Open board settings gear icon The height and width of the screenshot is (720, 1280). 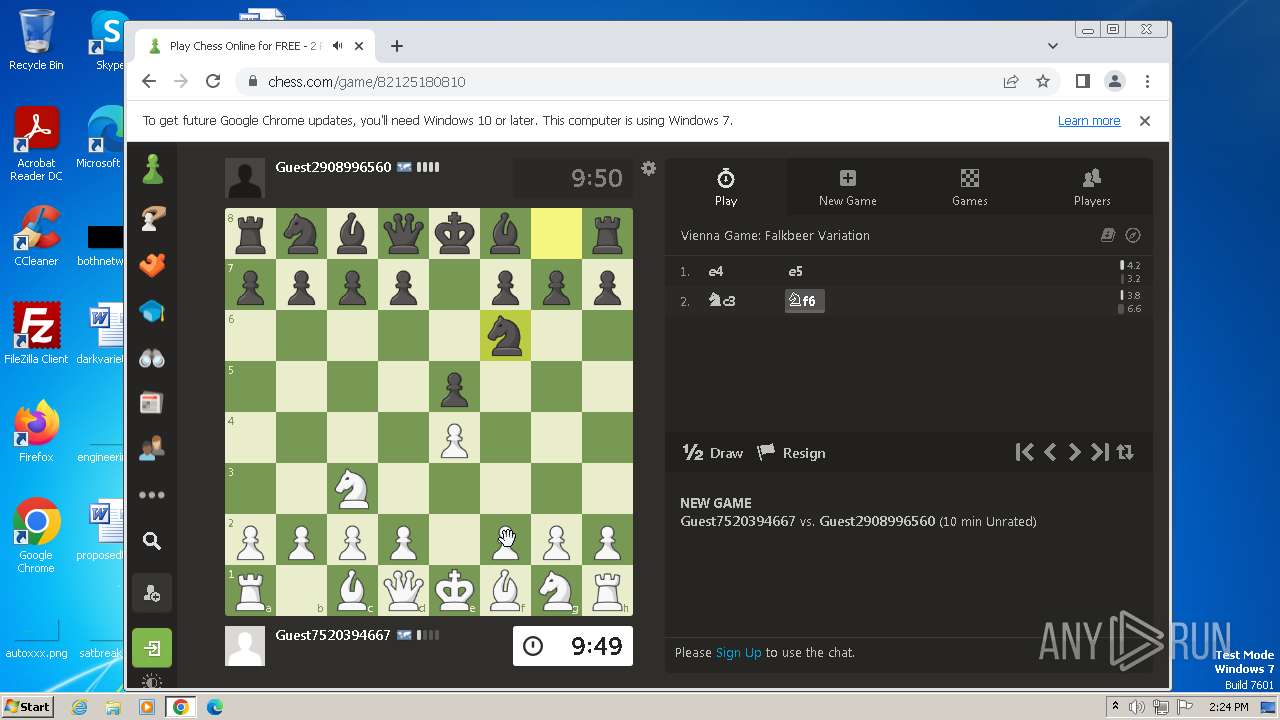click(649, 168)
